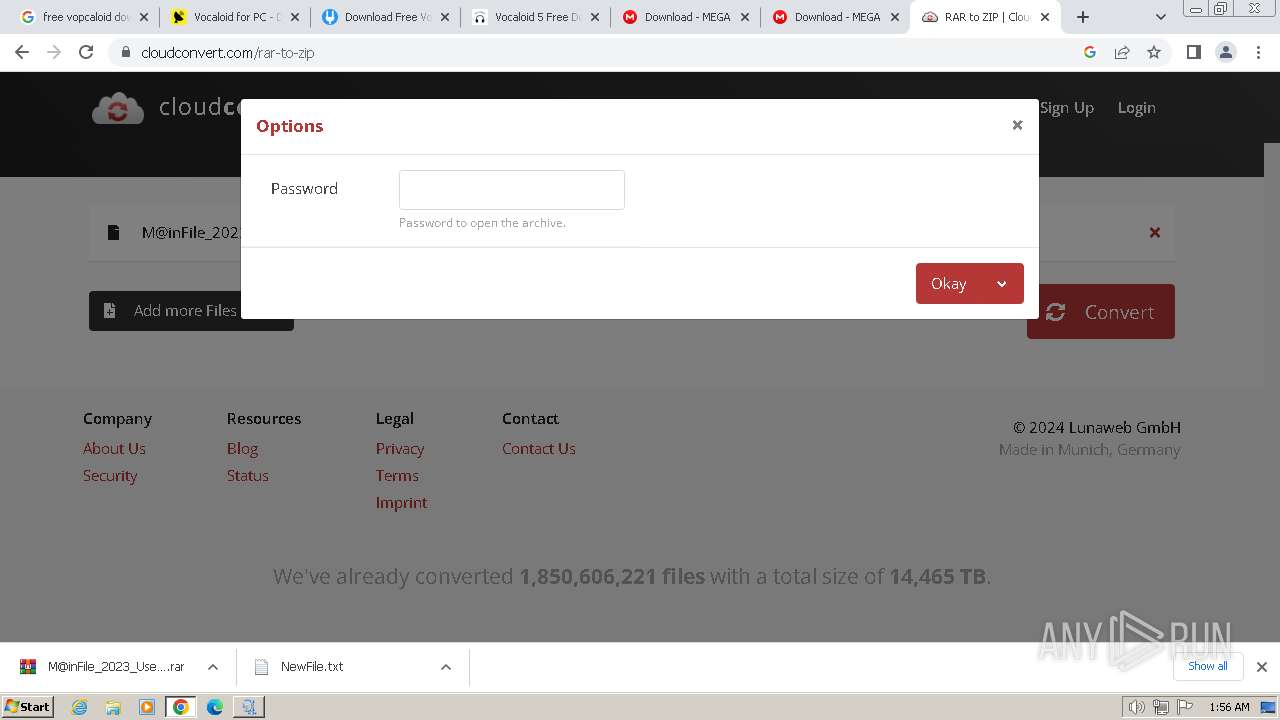Close the free vopcaloid tab
Viewport: 1280px width, 720px height.
[144, 17]
